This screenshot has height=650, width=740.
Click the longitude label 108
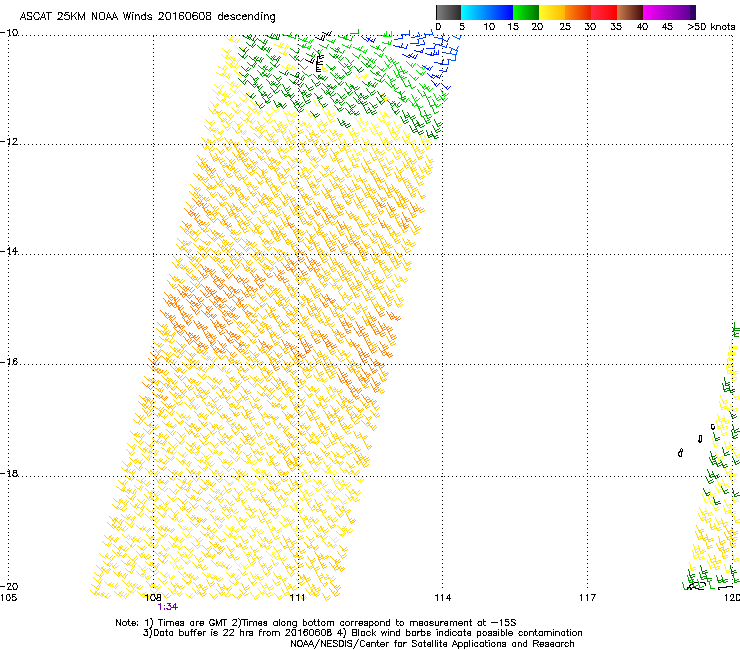(x=153, y=598)
